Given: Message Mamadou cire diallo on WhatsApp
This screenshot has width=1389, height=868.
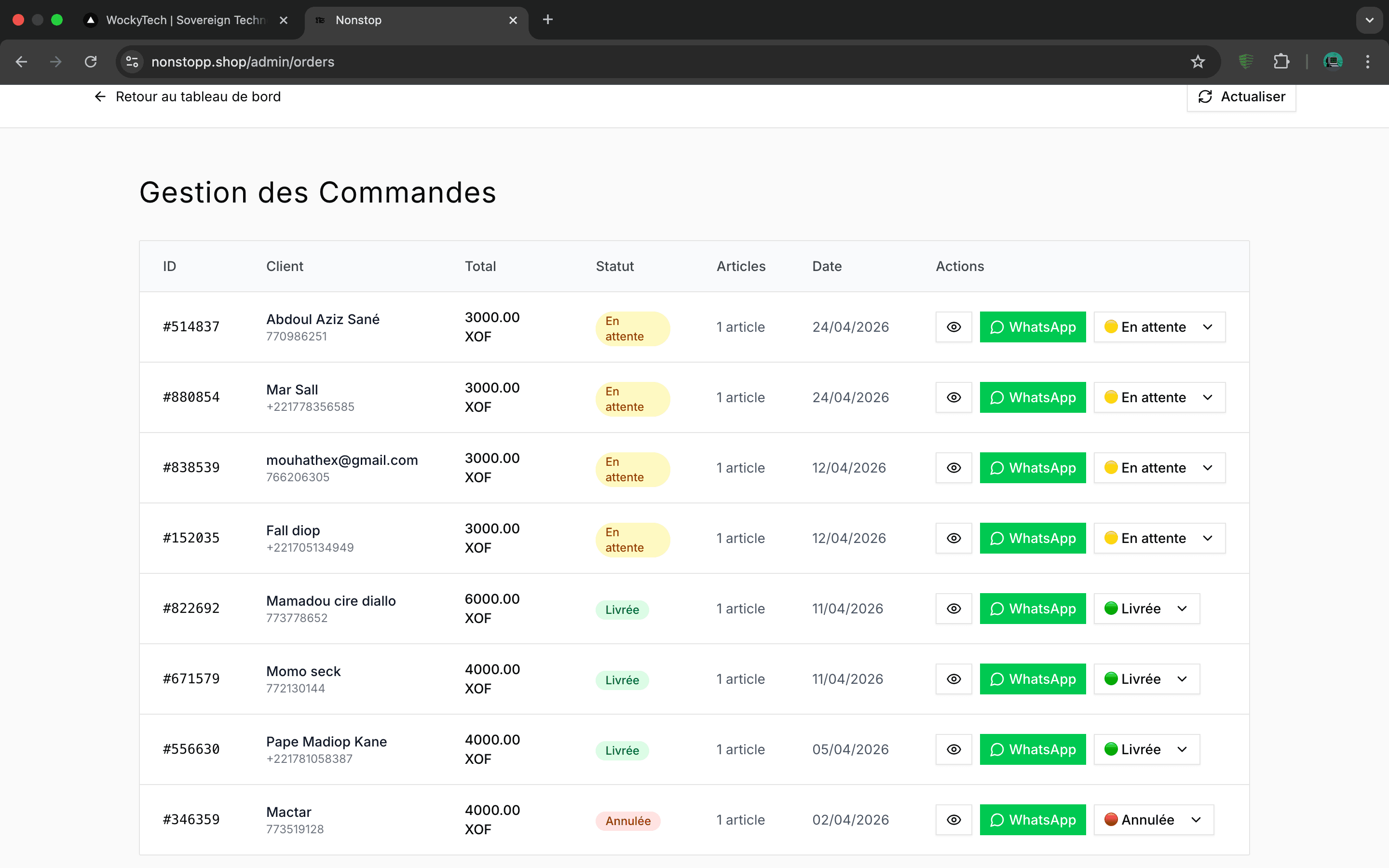Looking at the screenshot, I should coord(1033,609).
